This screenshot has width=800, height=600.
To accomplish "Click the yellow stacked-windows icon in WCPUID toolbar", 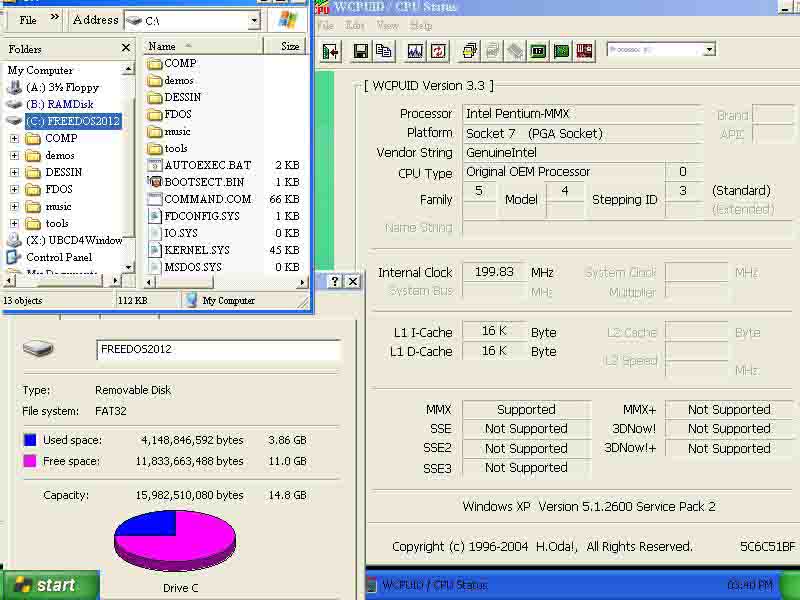I will (469, 51).
